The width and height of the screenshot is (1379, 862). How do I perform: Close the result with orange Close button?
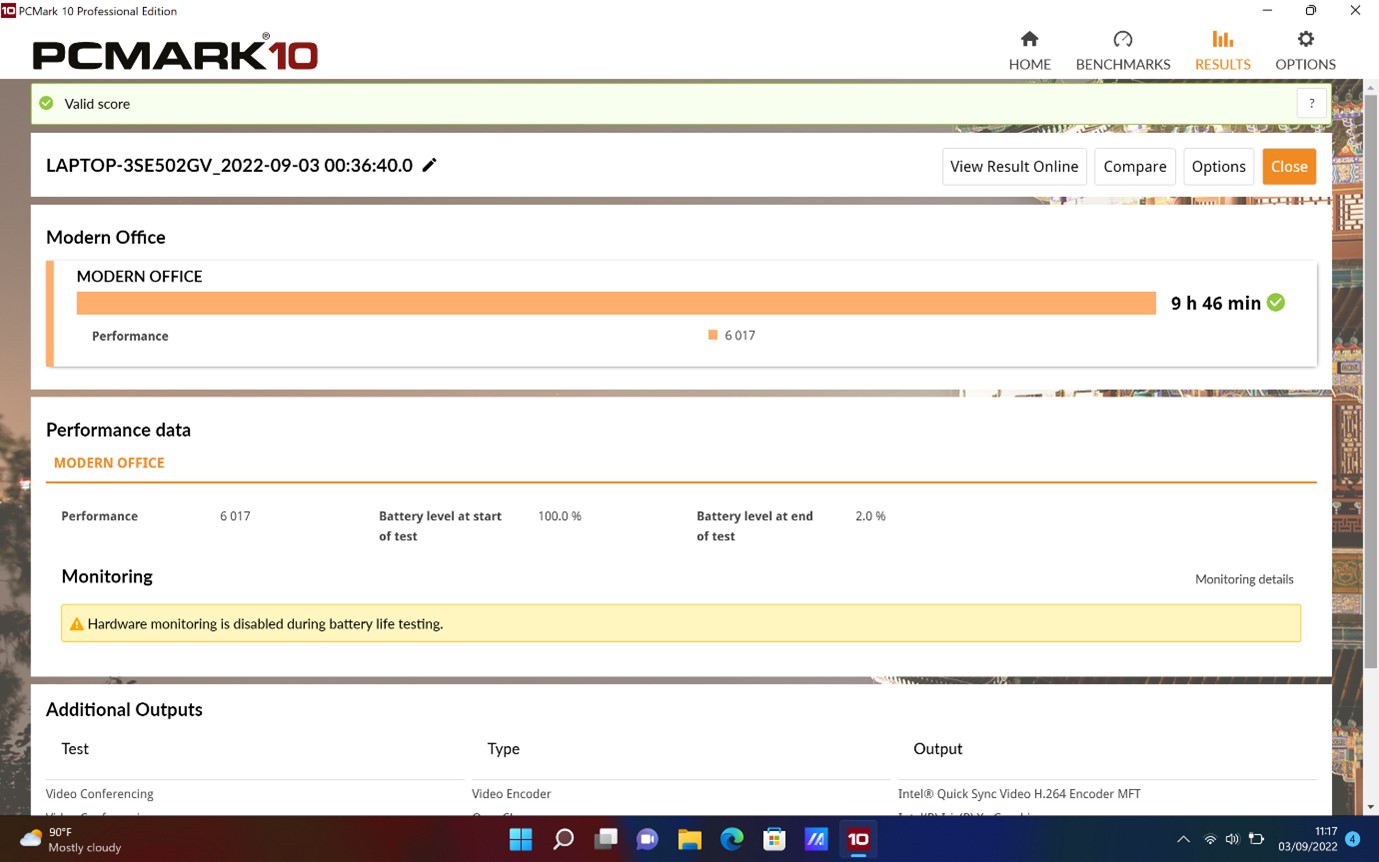coord(1288,166)
